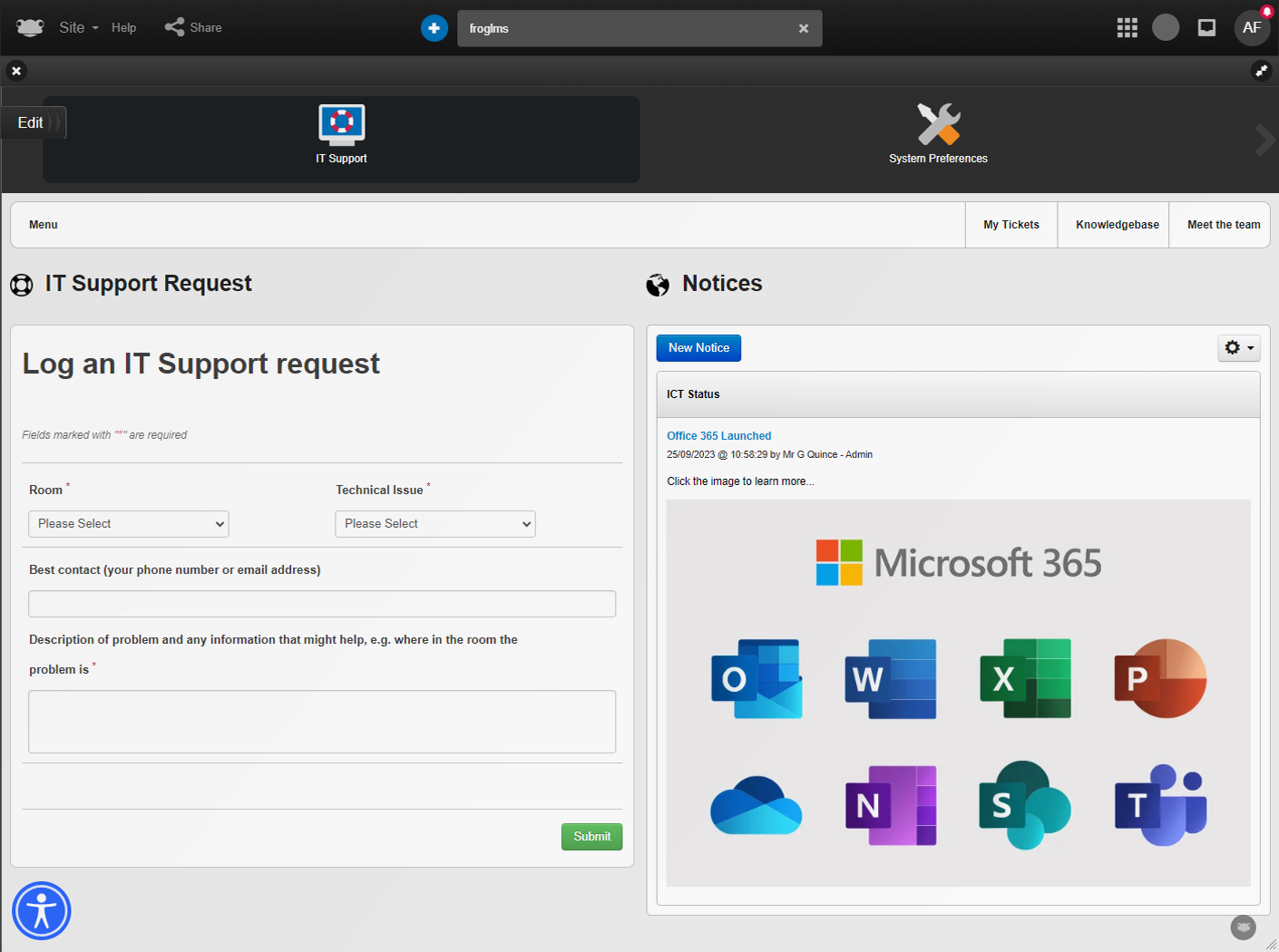Screen dimensions: 1279x952
Task: Click the AF user avatar
Action: coord(1252,28)
